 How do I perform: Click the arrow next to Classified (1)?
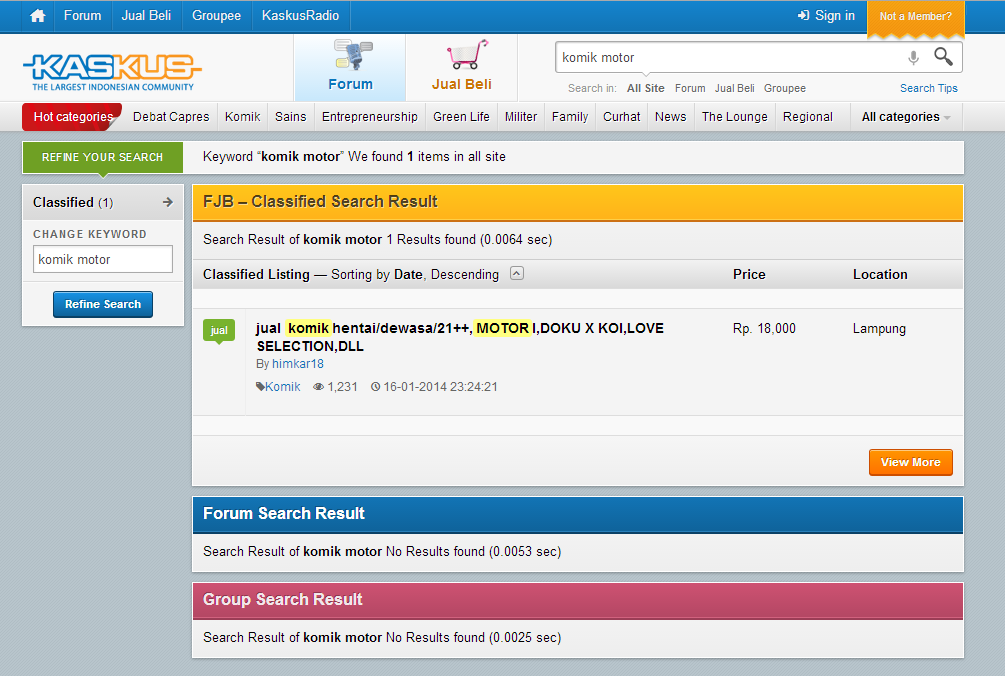click(x=168, y=202)
